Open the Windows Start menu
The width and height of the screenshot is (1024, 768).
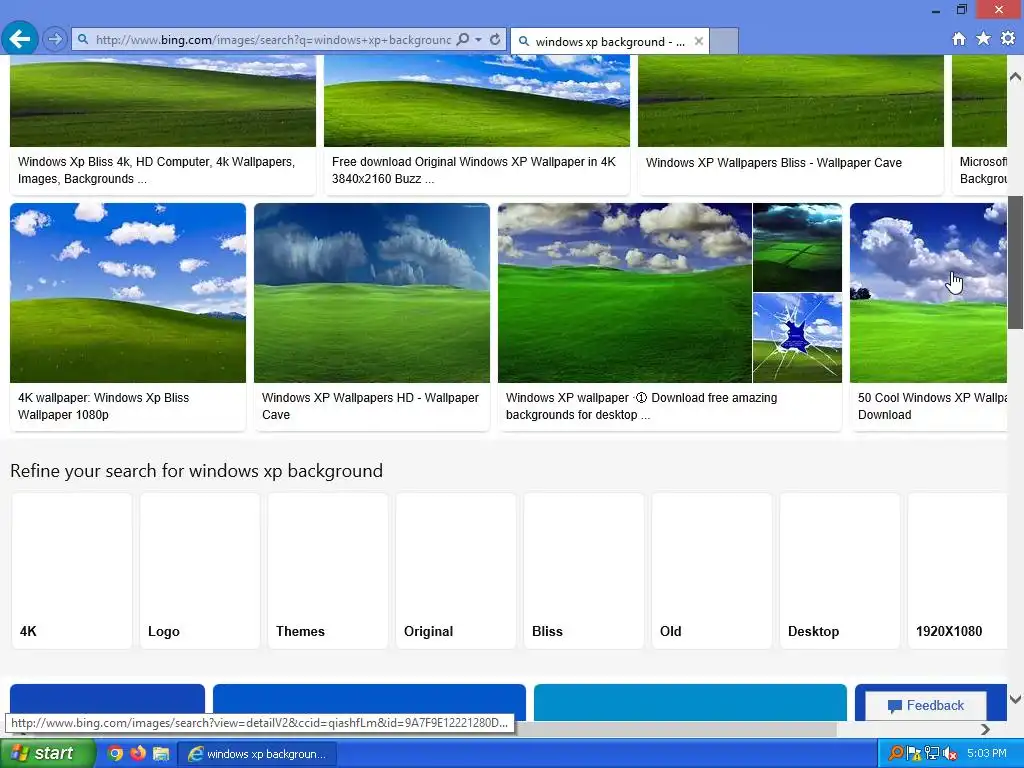tap(48, 753)
